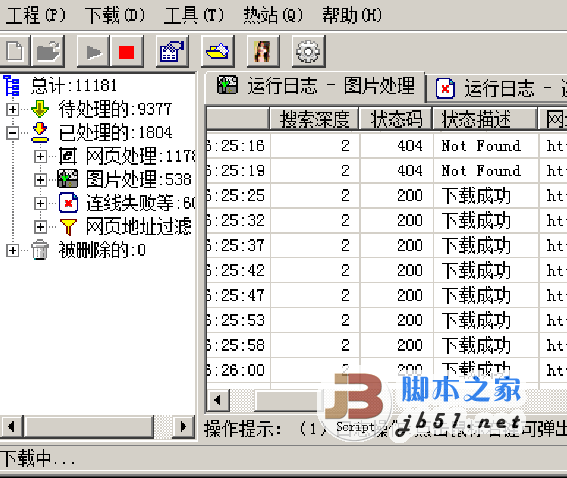
Task: Click 下载成功 in the 6:25:42 row
Action: click(x=476, y=270)
